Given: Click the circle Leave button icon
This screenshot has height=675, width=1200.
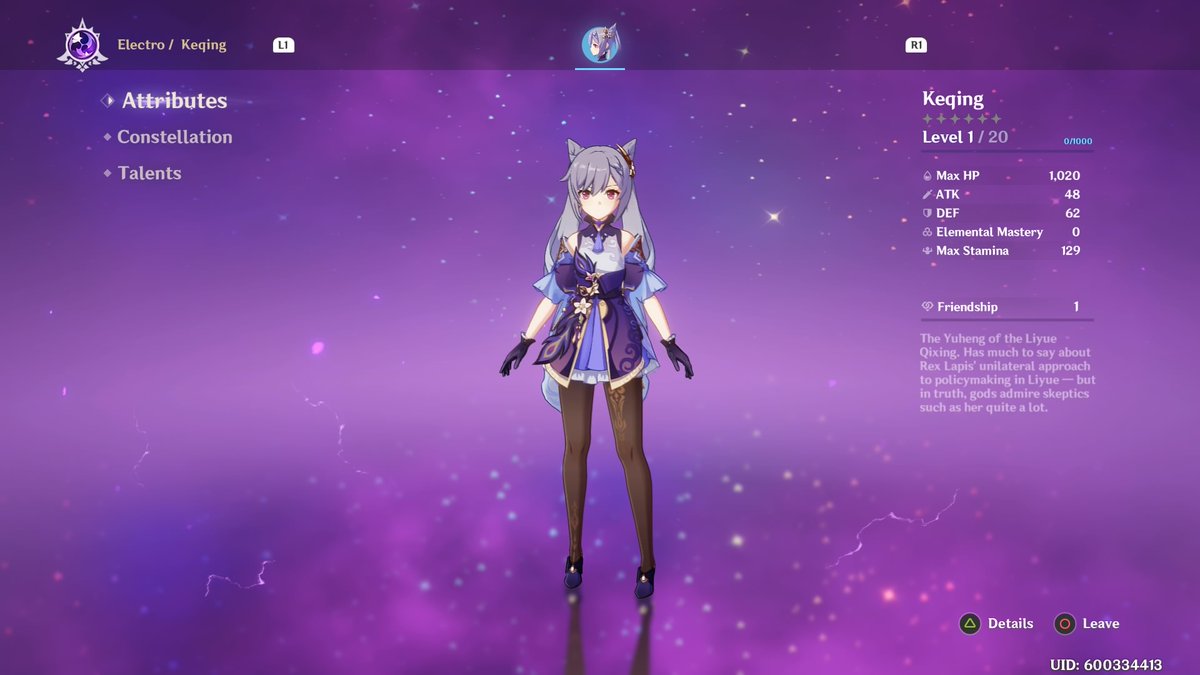Looking at the screenshot, I should 1065,624.
